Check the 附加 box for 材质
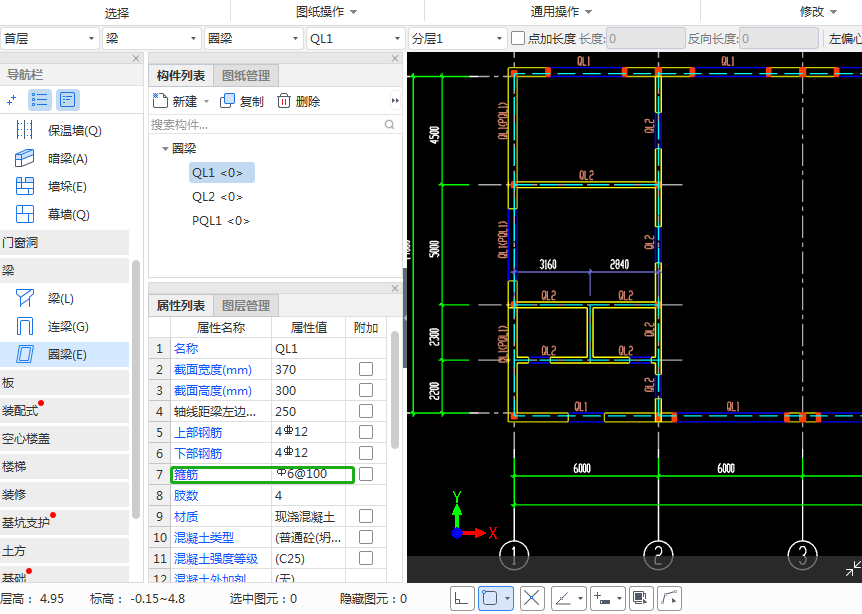This screenshot has height=614, width=862. (x=366, y=516)
